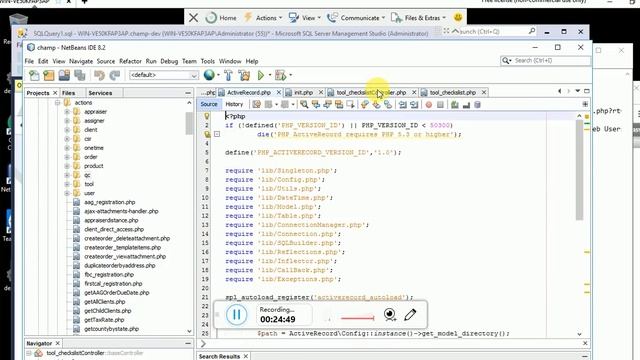Click the Debug Project icon
The width and height of the screenshot is (640, 360).
pos(280,75)
